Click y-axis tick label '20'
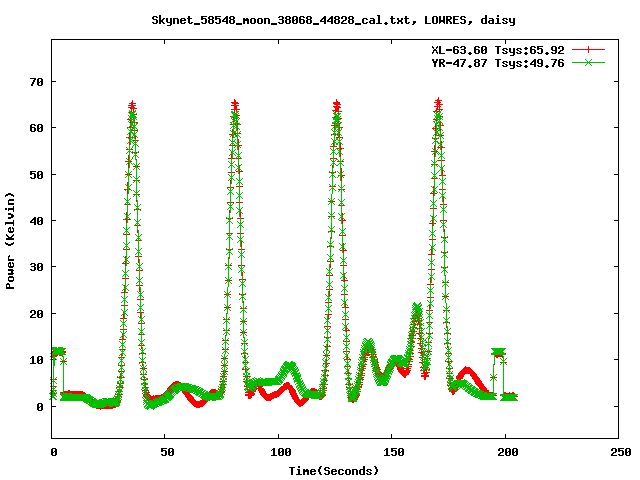640x480 pixels. 36,314
